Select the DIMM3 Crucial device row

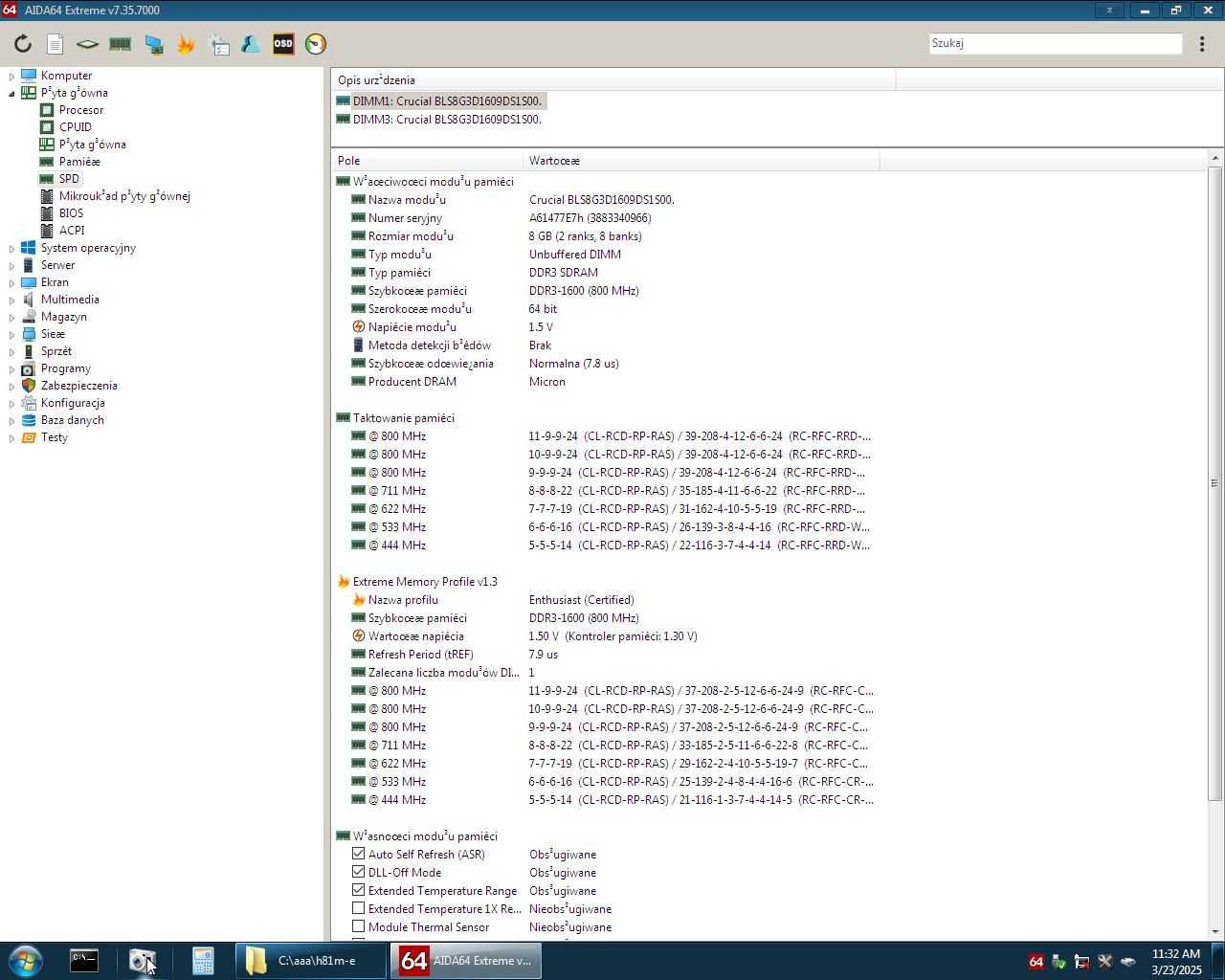pos(440,120)
